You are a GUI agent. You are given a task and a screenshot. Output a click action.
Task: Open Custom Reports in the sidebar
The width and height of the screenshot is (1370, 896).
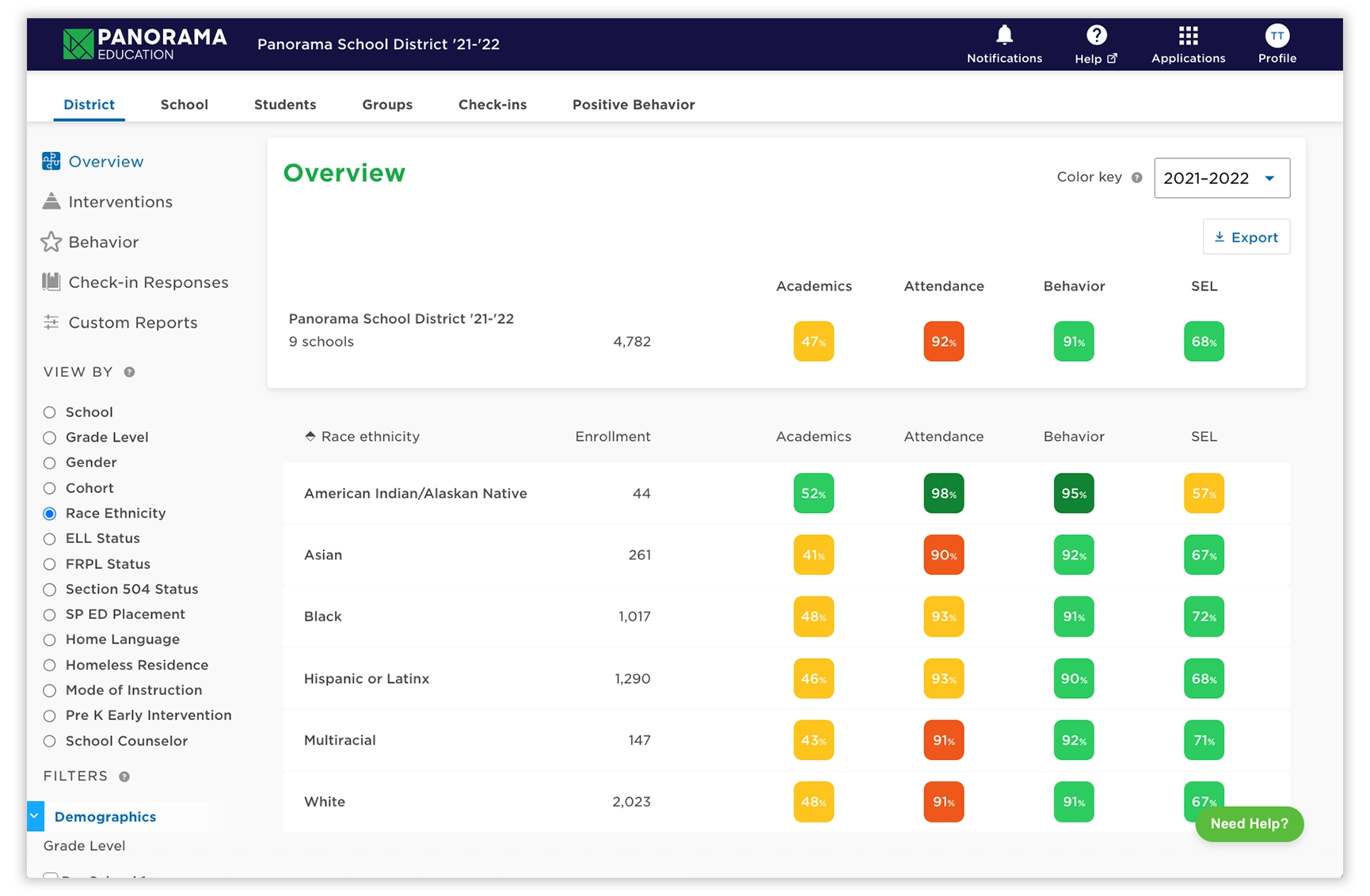(x=133, y=323)
